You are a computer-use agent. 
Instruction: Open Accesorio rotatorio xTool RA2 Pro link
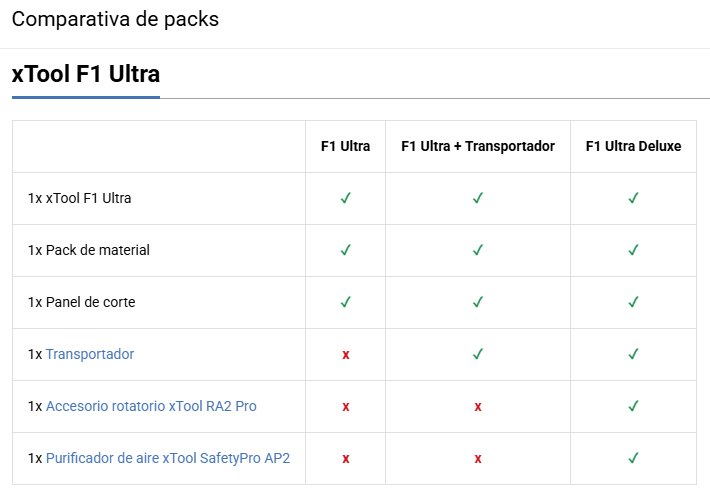click(x=151, y=406)
